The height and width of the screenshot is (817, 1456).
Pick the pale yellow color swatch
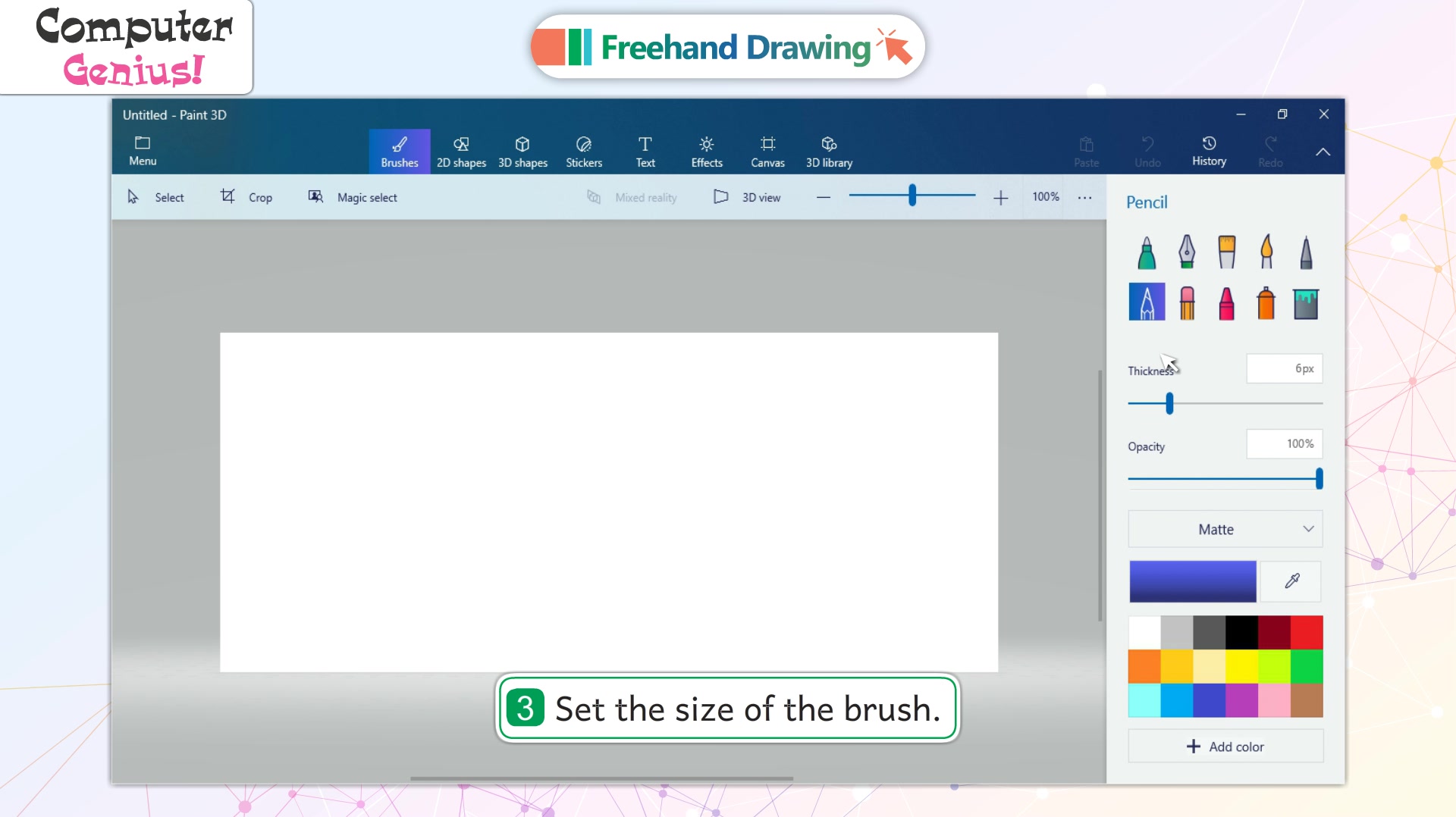[1210, 666]
